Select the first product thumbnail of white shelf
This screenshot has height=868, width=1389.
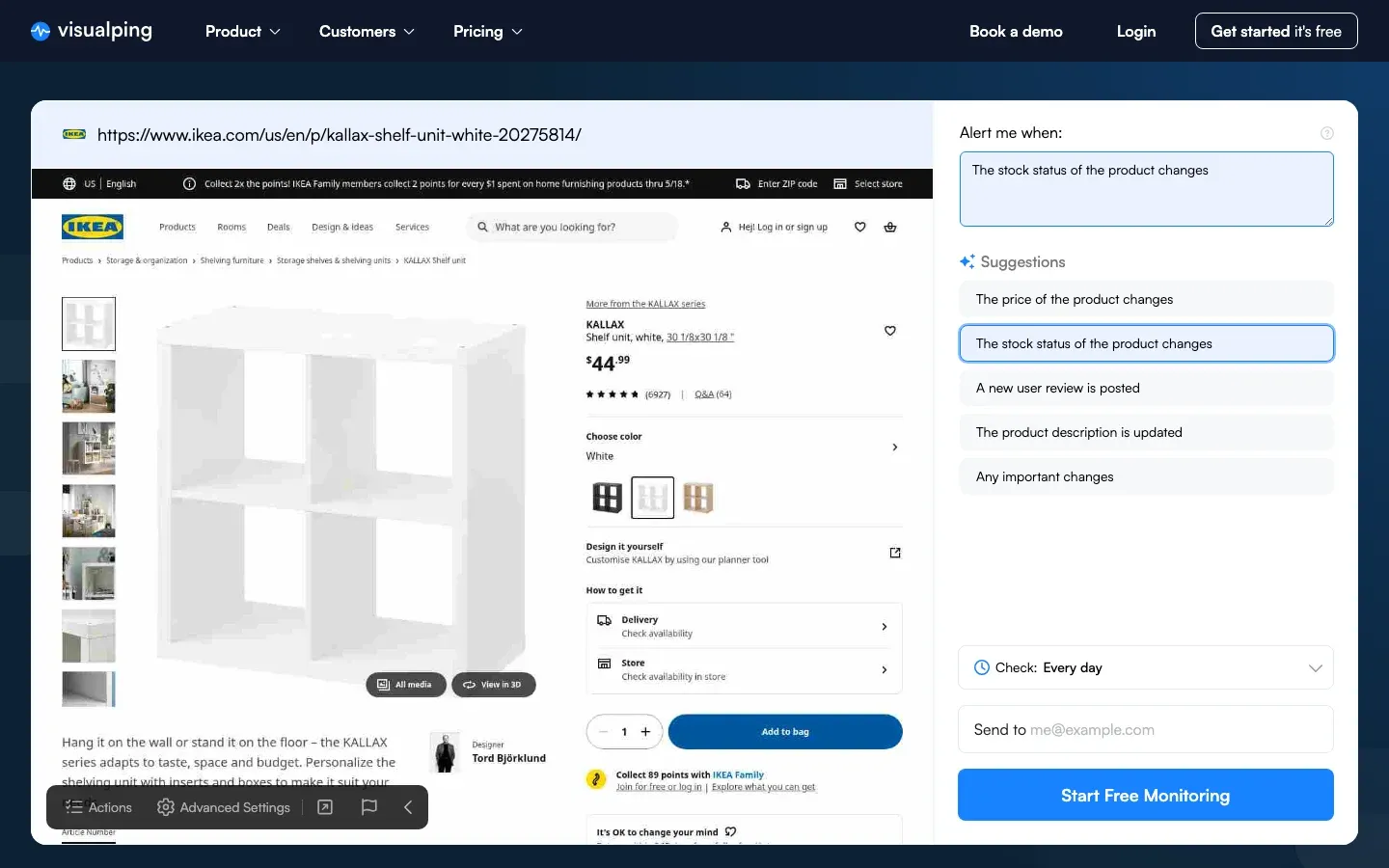tap(89, 323)
